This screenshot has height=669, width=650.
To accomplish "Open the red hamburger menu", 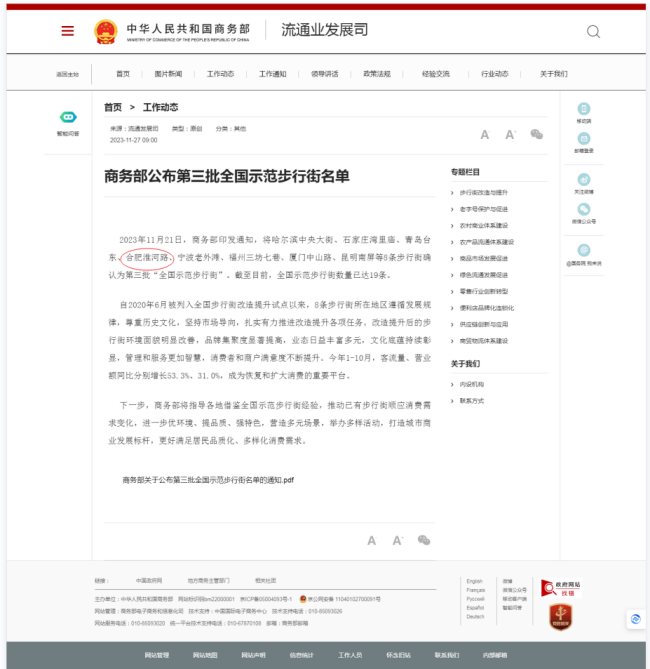I will pos(67,30).
